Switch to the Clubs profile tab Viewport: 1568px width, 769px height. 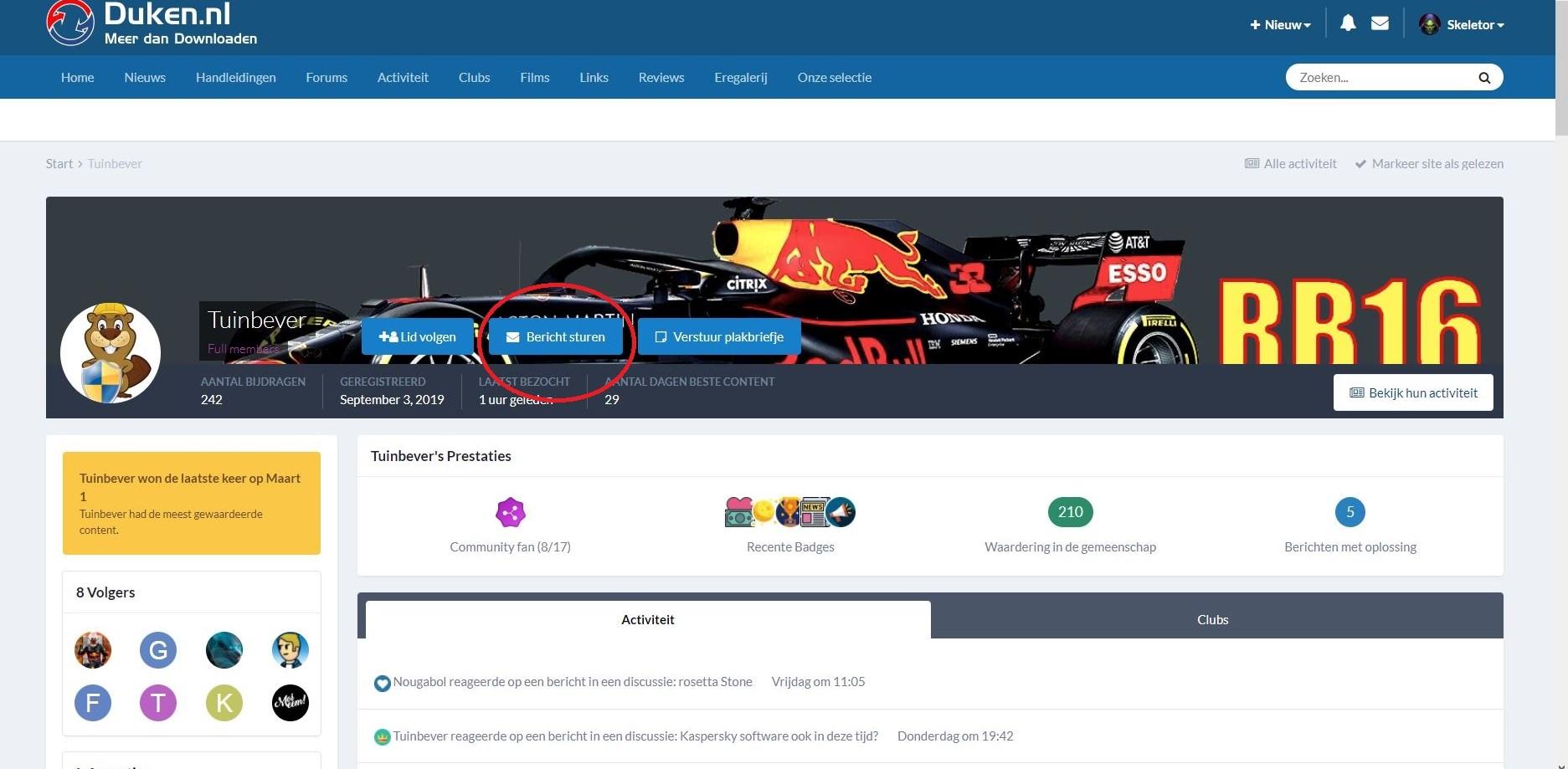click(x=1212, y=620)
